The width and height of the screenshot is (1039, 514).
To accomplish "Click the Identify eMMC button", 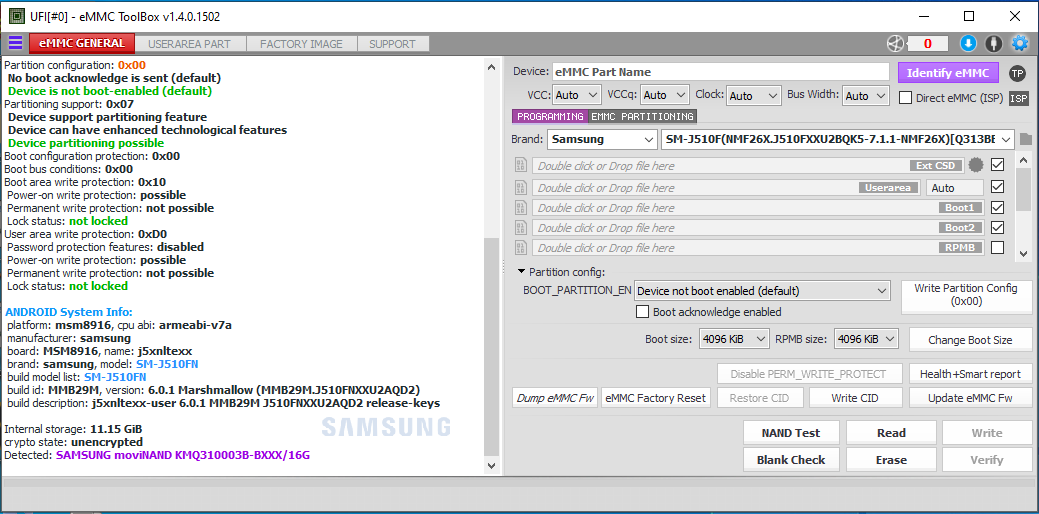I will click(948, 73).
